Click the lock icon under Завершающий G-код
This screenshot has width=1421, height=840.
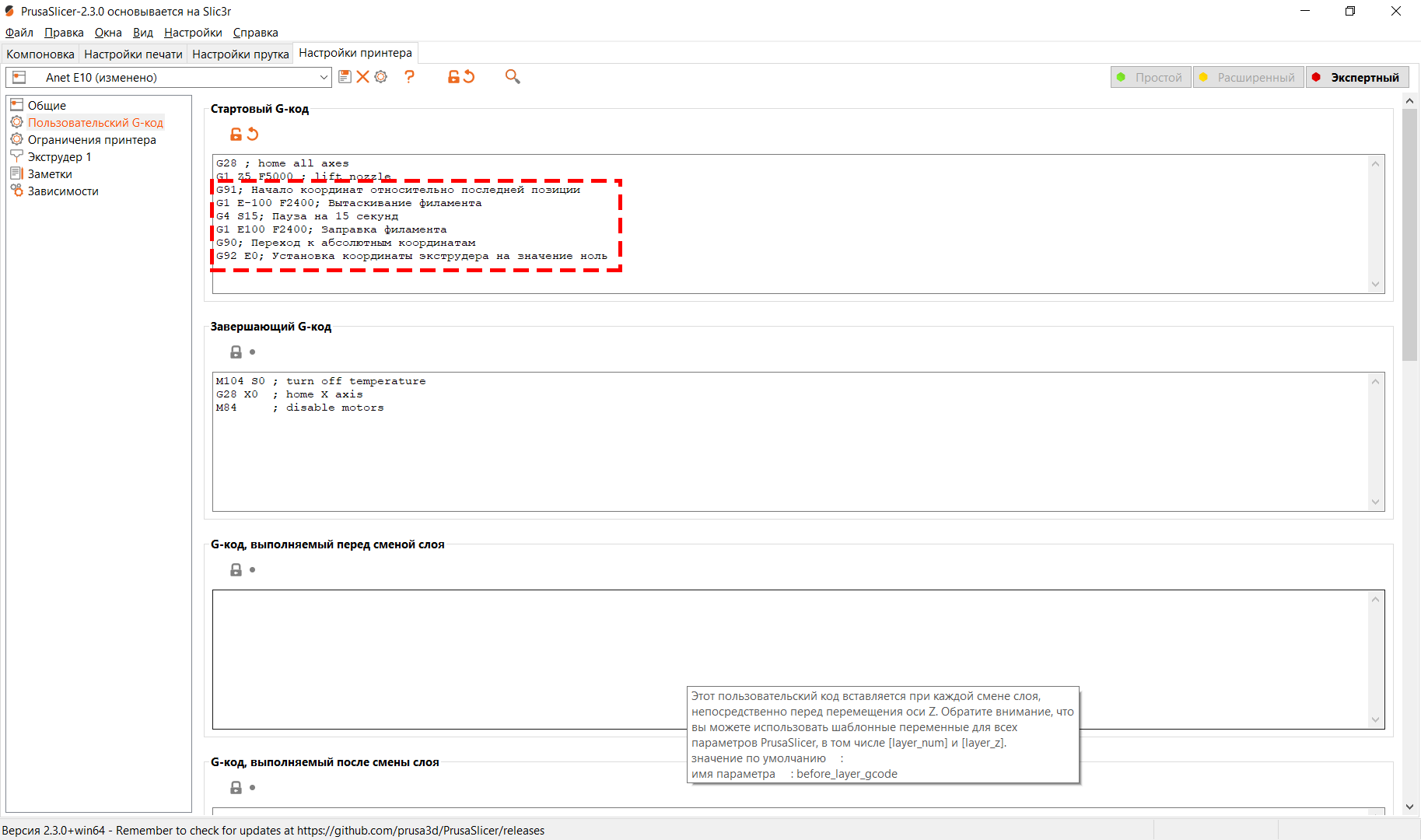pos(236,352)
